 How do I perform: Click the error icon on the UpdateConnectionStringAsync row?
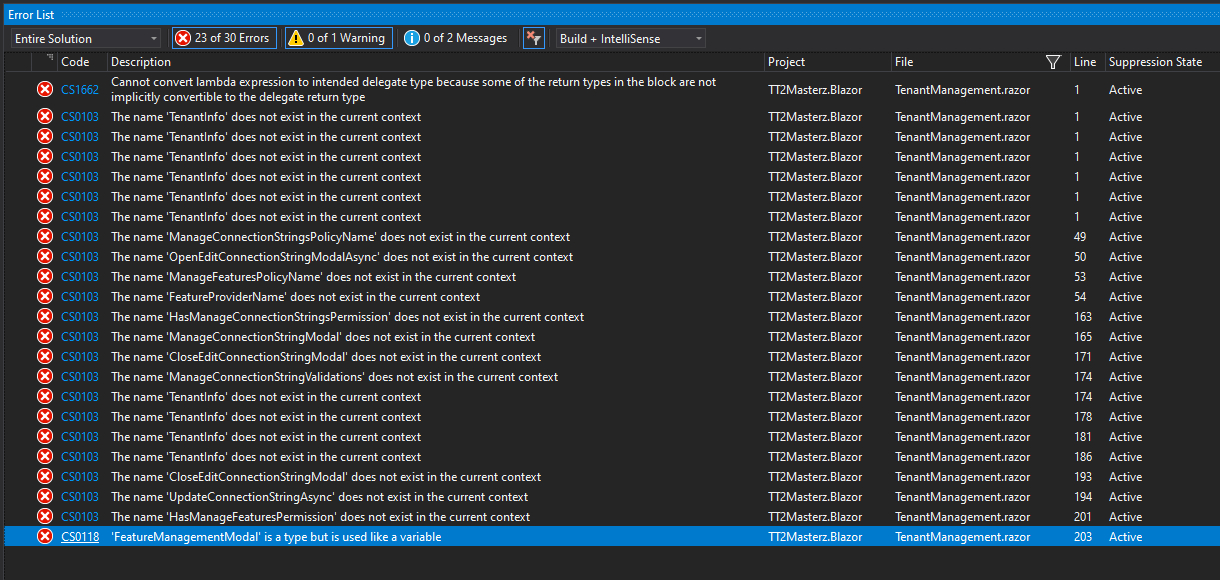tap(44, 496)
